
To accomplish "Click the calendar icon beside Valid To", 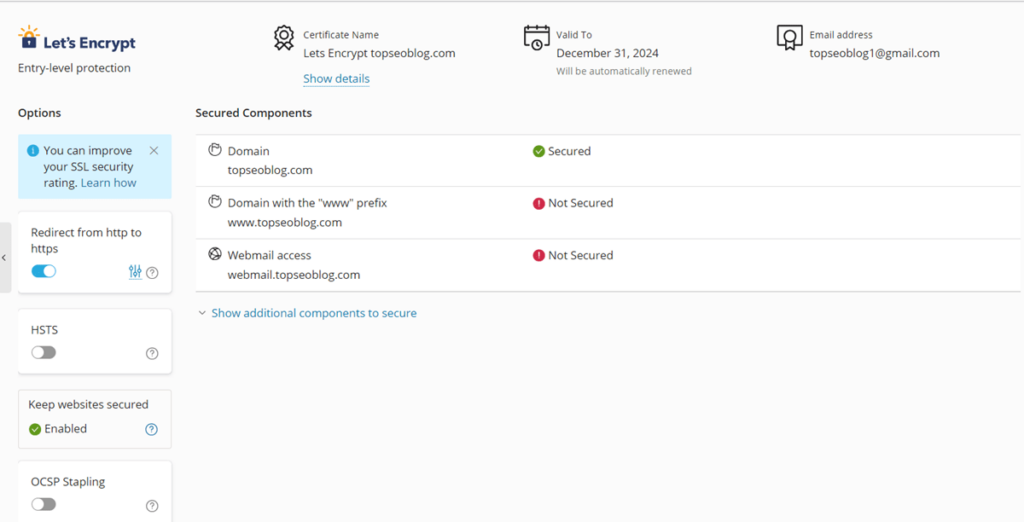I will [537, 37].
